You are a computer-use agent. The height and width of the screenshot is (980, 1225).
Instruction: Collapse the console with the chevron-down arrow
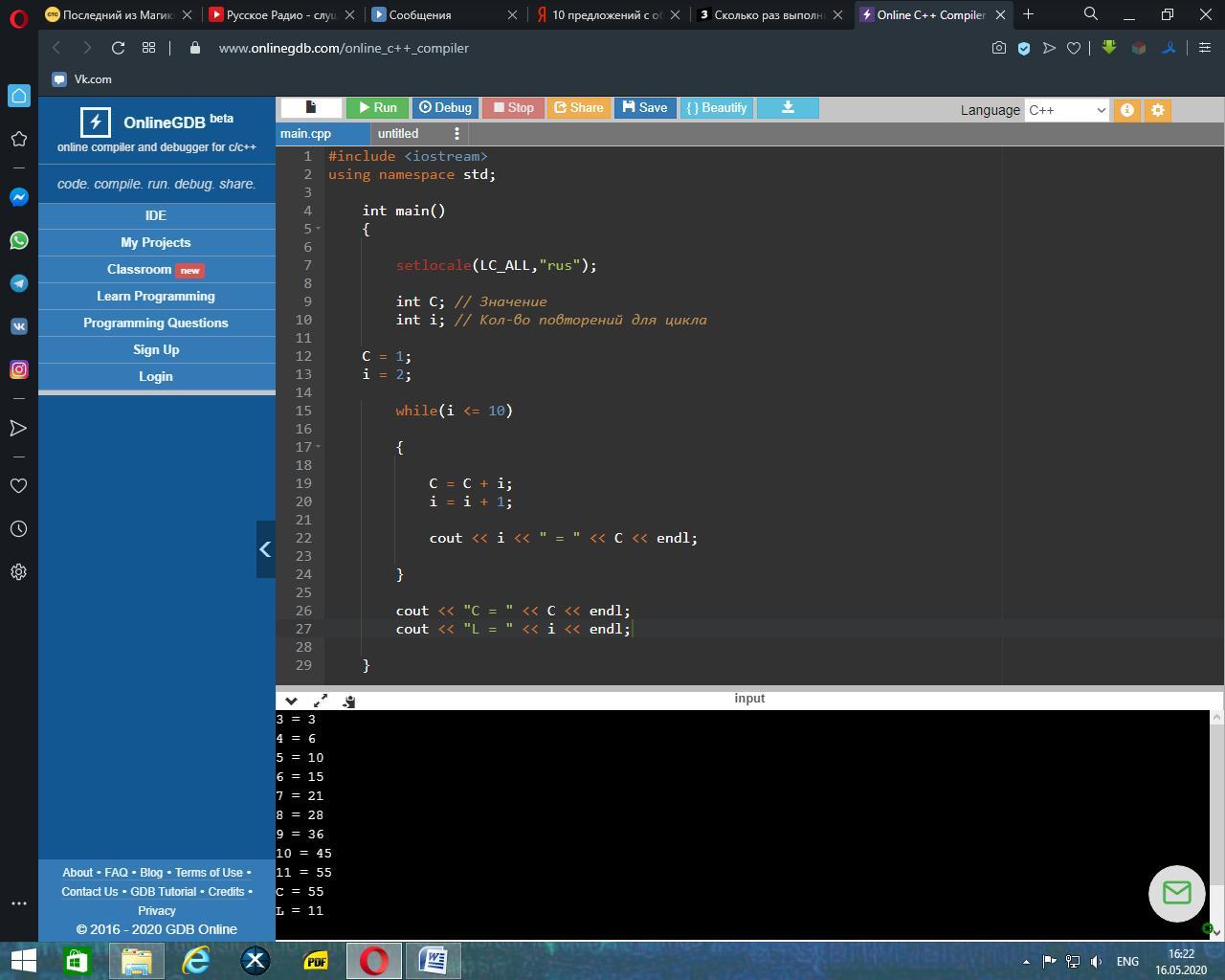pyautogui.click(x=291, y=701)
